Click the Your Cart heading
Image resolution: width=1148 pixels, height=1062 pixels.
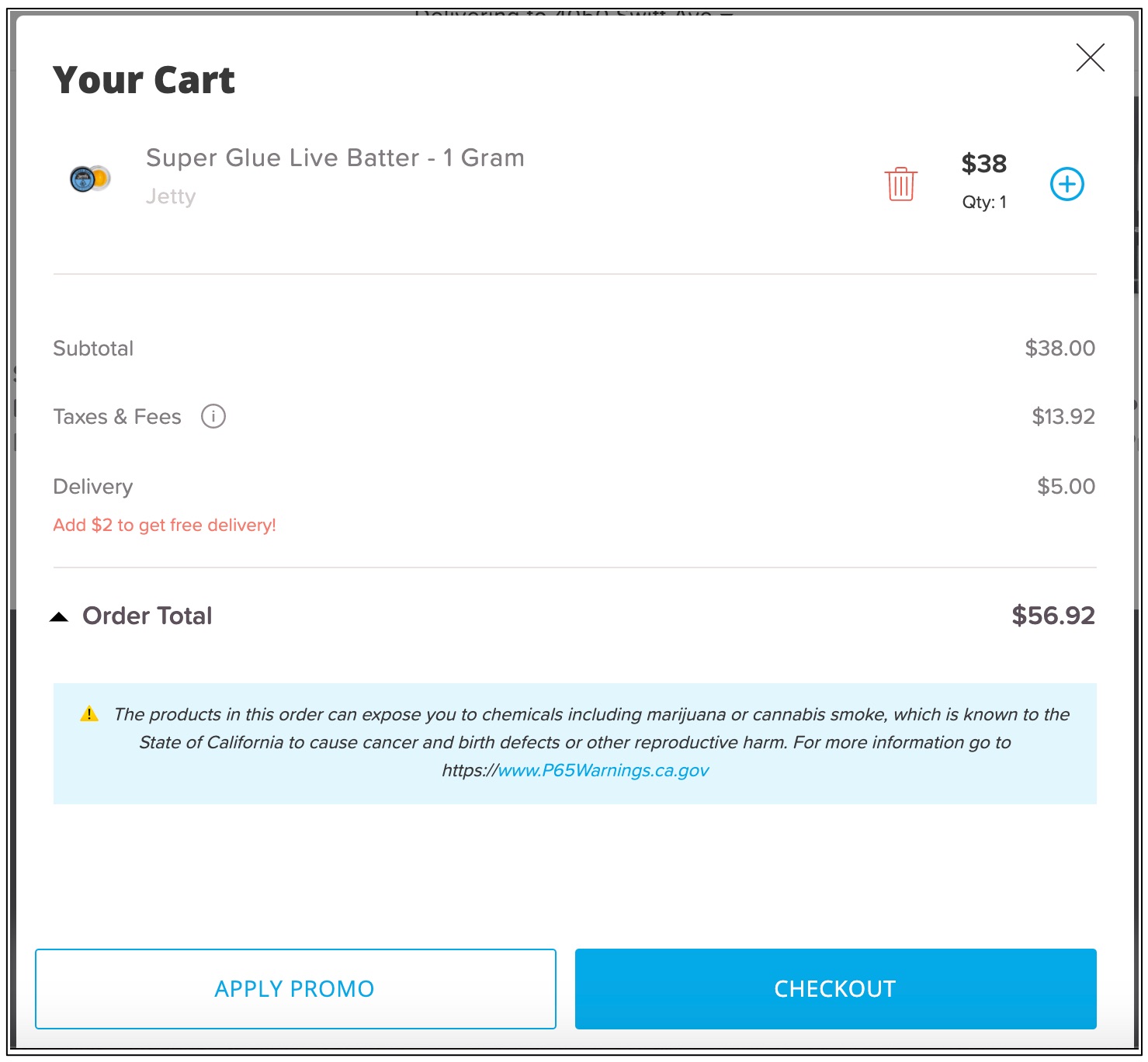point(144,80)
